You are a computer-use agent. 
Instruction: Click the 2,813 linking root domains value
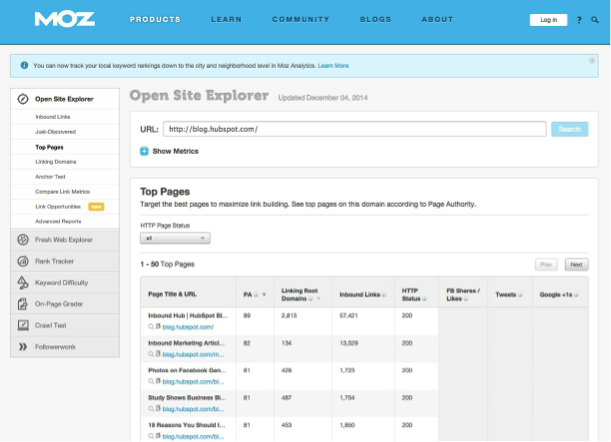(289, 315)
